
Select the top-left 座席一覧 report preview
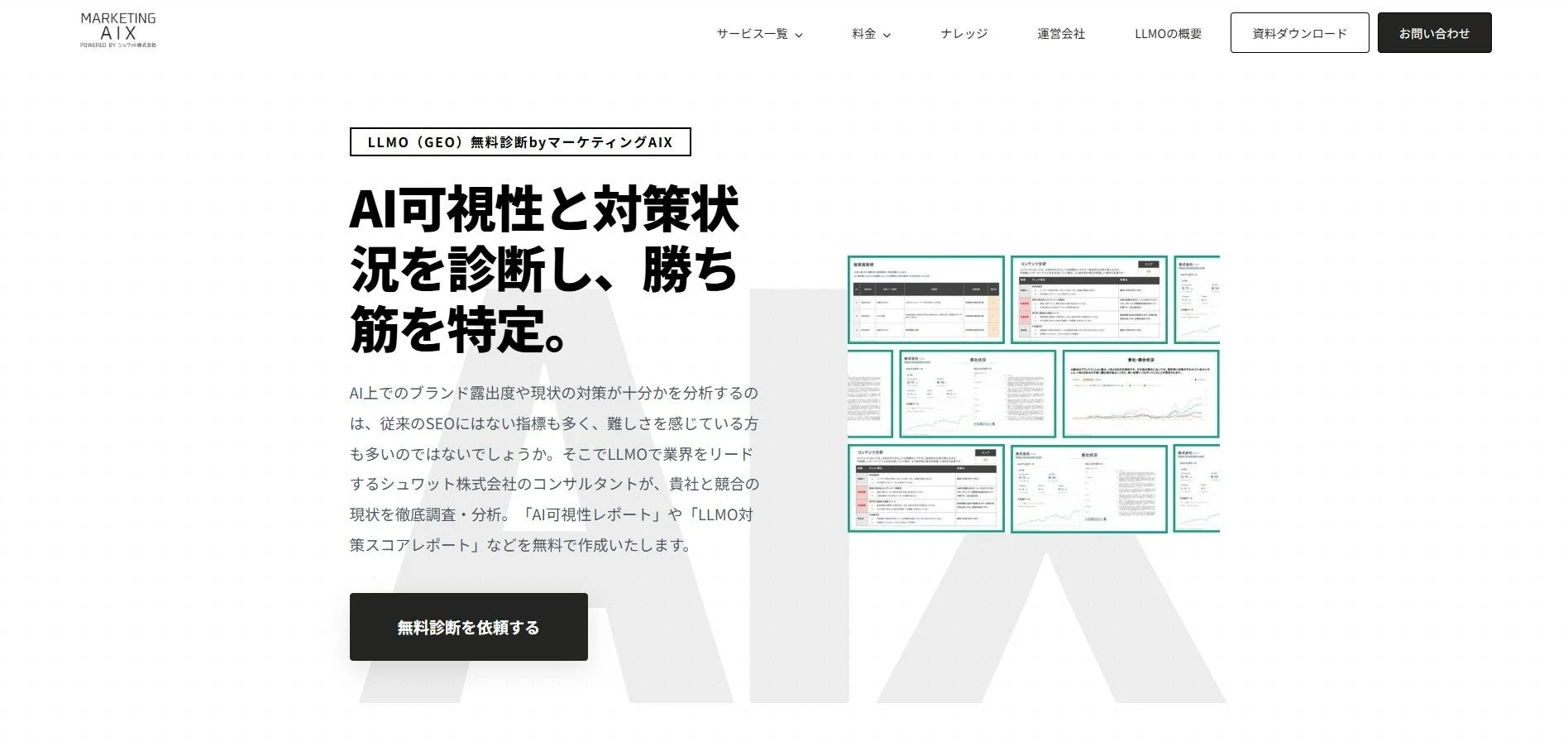pos(926,299)
